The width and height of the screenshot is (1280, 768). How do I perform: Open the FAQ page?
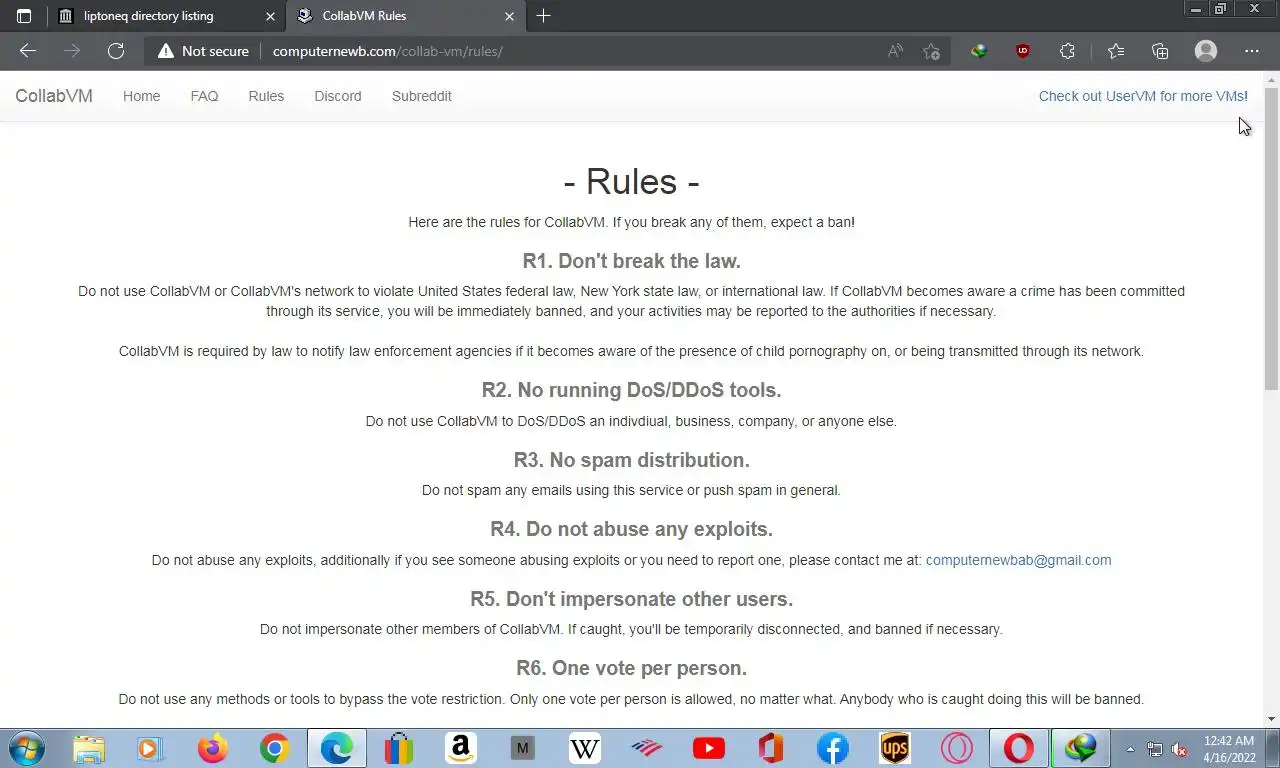click(204, 96)
